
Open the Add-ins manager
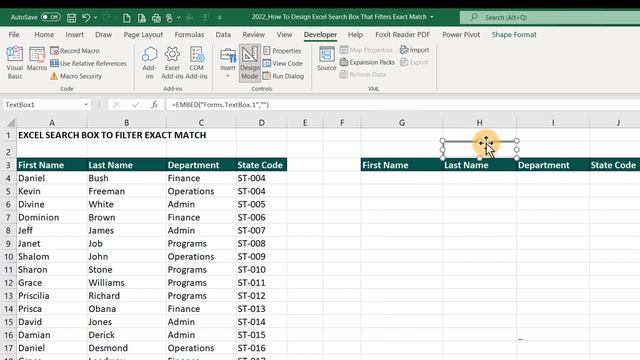point(149,62)
